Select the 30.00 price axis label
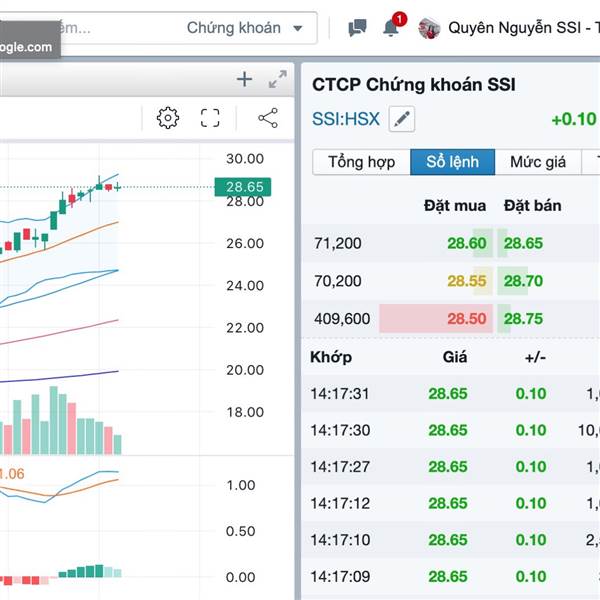Viewport: 600px width, 600px height. point(245,158)
